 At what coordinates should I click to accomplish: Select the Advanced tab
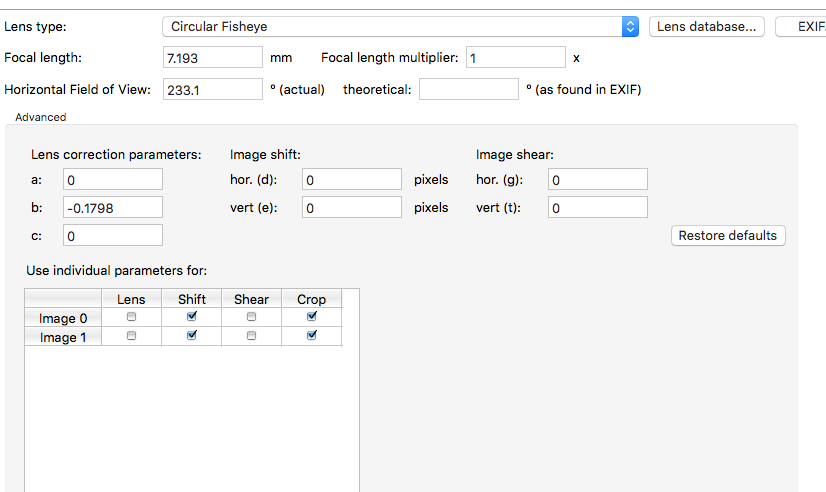pyautogui.click(x=41, y=117)
